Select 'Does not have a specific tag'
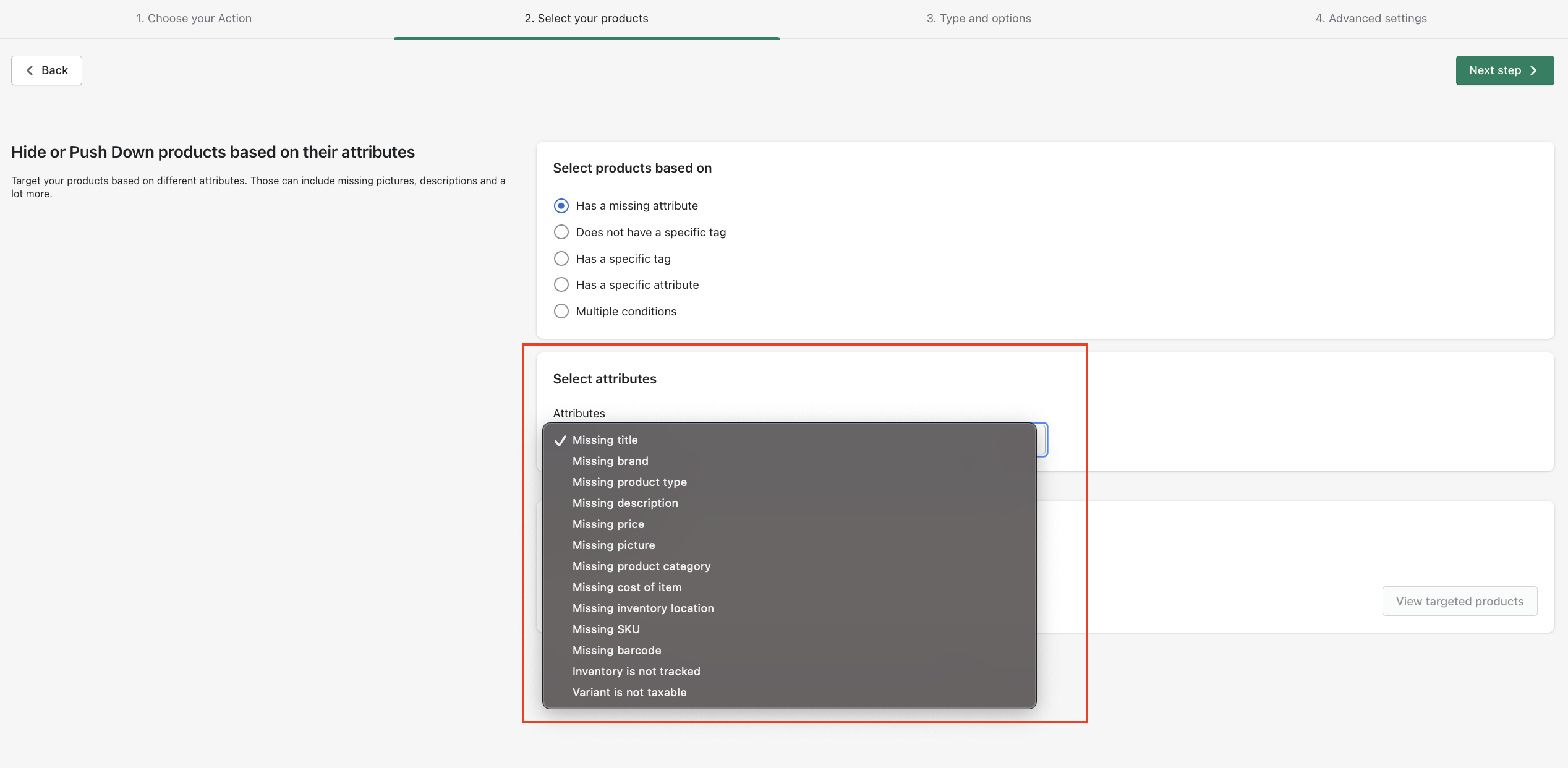Viewport: 1568px width, 768px height. click(561, 233)
